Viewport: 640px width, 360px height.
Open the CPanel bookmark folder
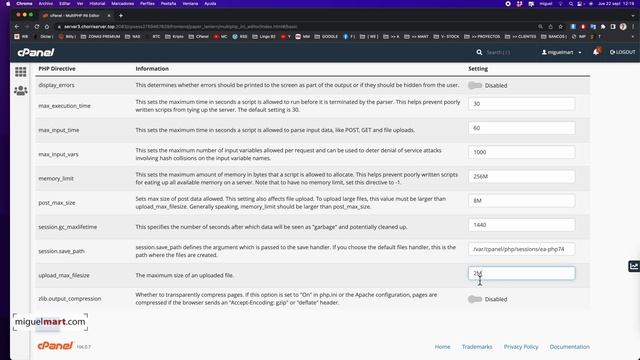[199, 36]
